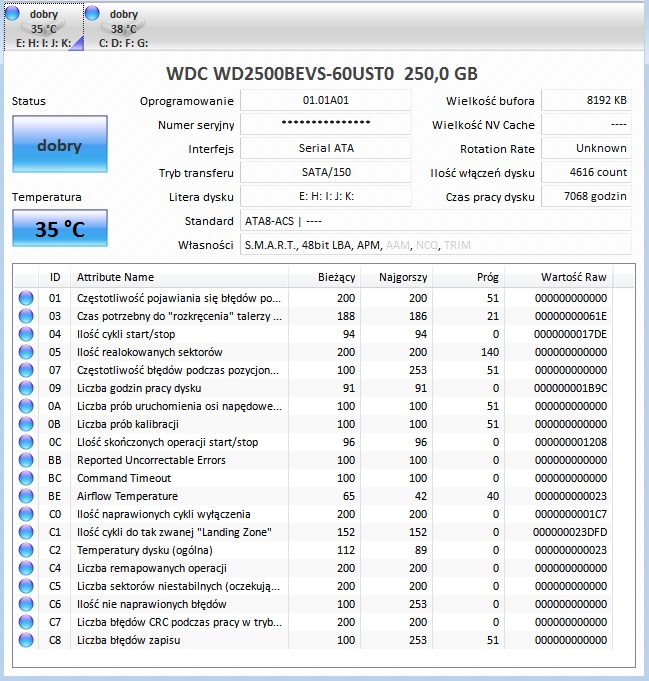This screenshot has width=649, height=681.
Task: Click the masked serial number field
Action: 326,124
